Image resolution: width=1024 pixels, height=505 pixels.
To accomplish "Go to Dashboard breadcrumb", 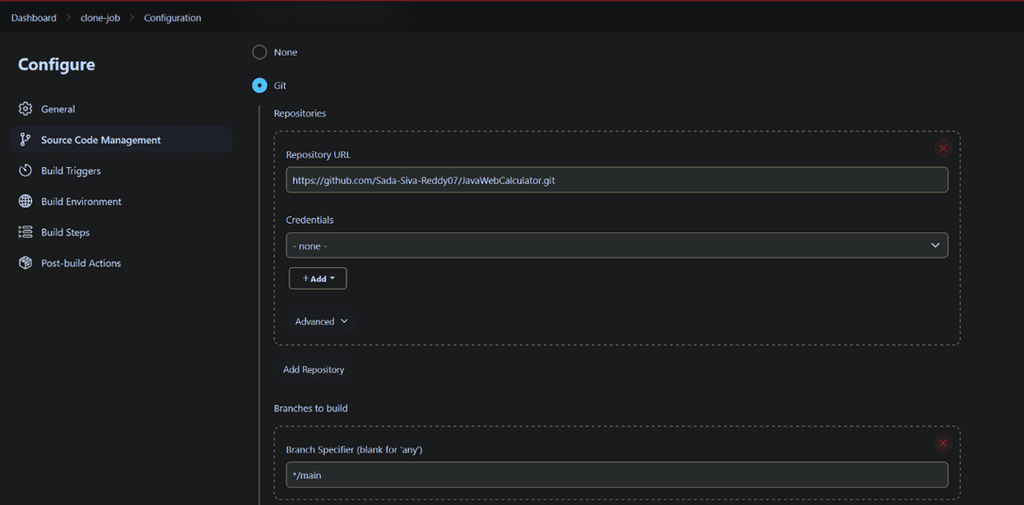I will point(33,18).
